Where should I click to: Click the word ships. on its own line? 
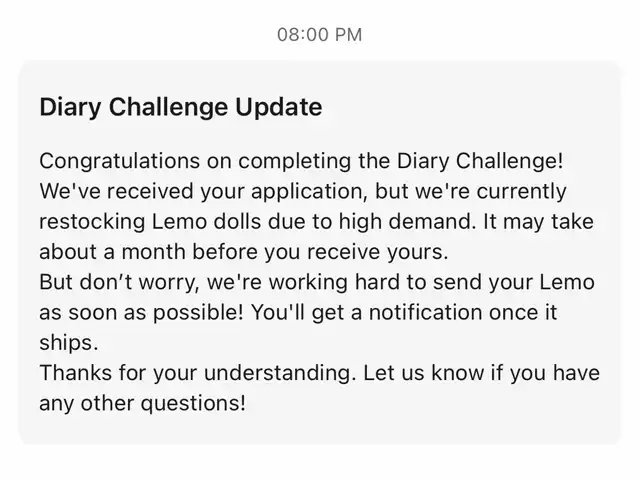pos(69,343)
